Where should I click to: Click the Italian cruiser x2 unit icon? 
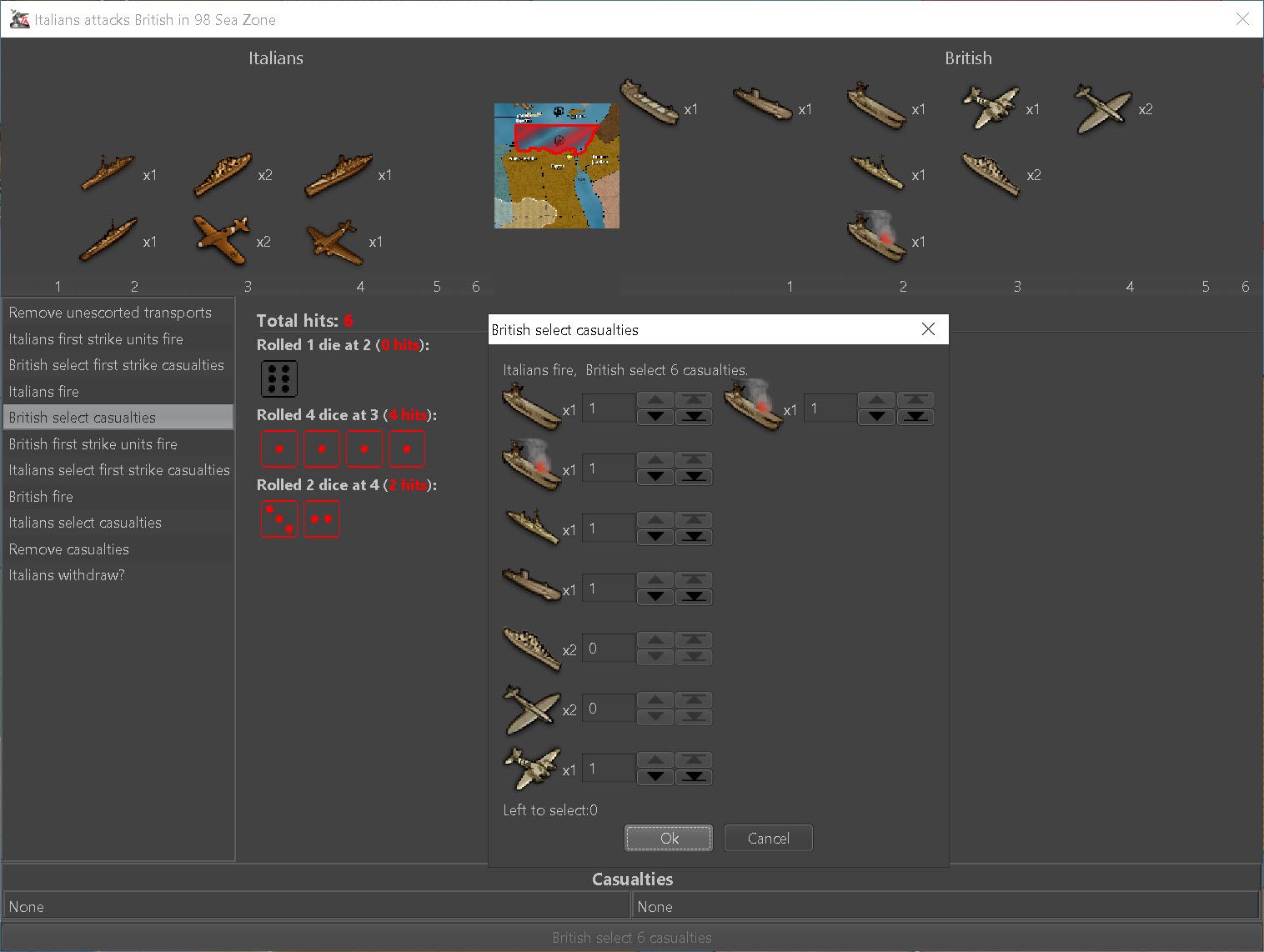[x=223, y=174]
